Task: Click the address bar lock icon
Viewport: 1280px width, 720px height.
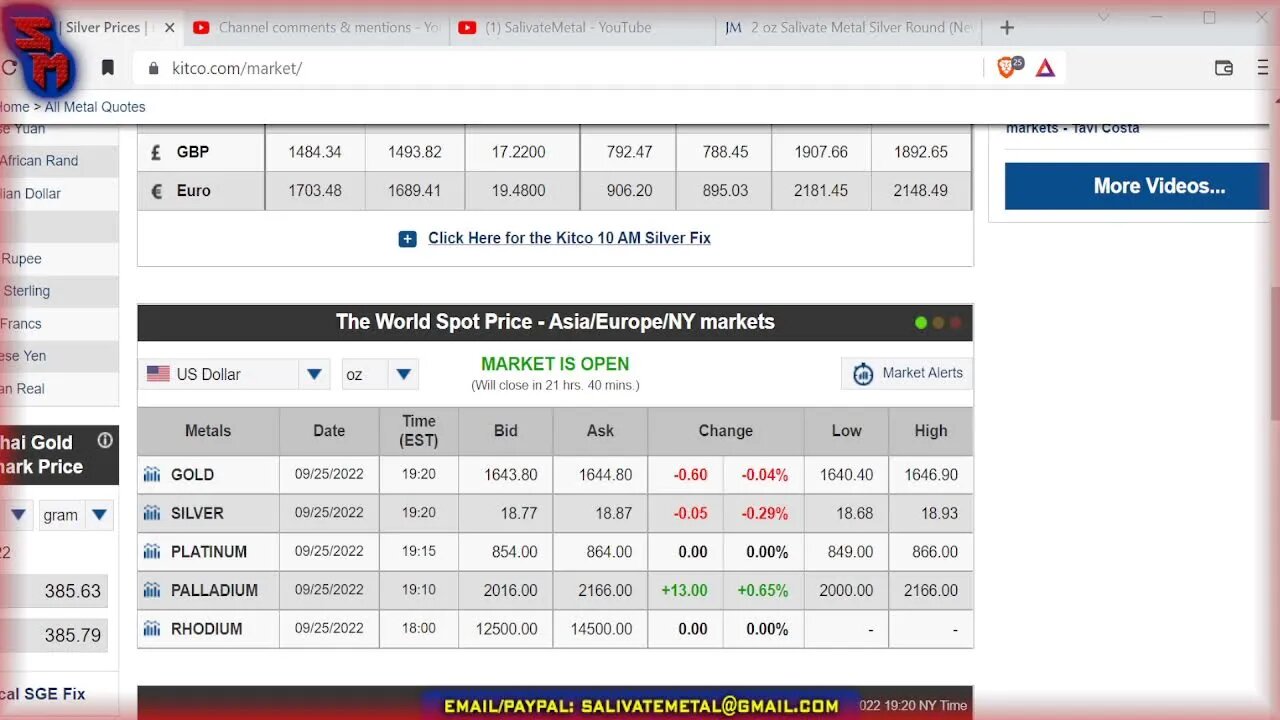Action: click(153, 68)
